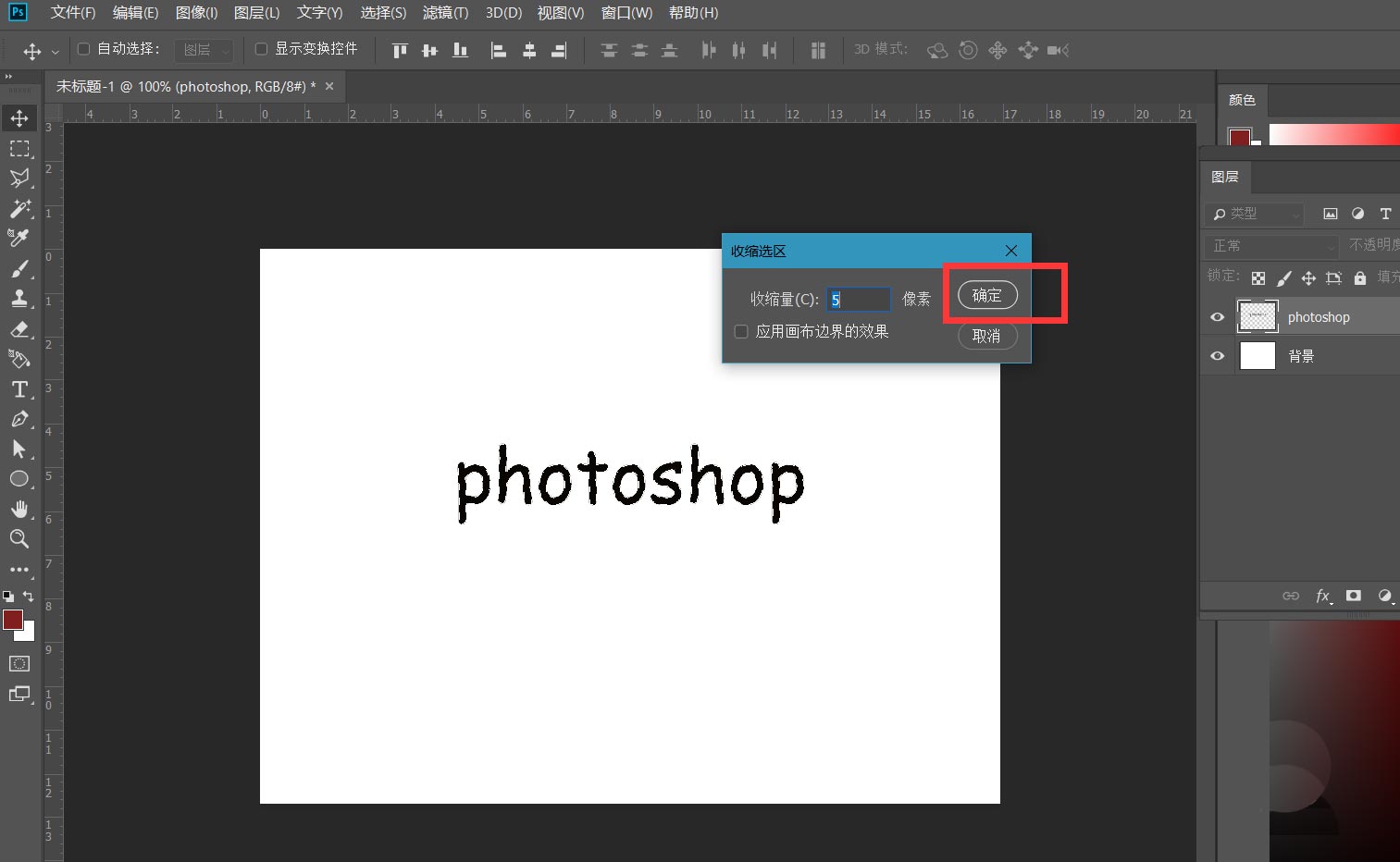
Task: Add a layer mask button
Action: click(x=1354, y=596)
